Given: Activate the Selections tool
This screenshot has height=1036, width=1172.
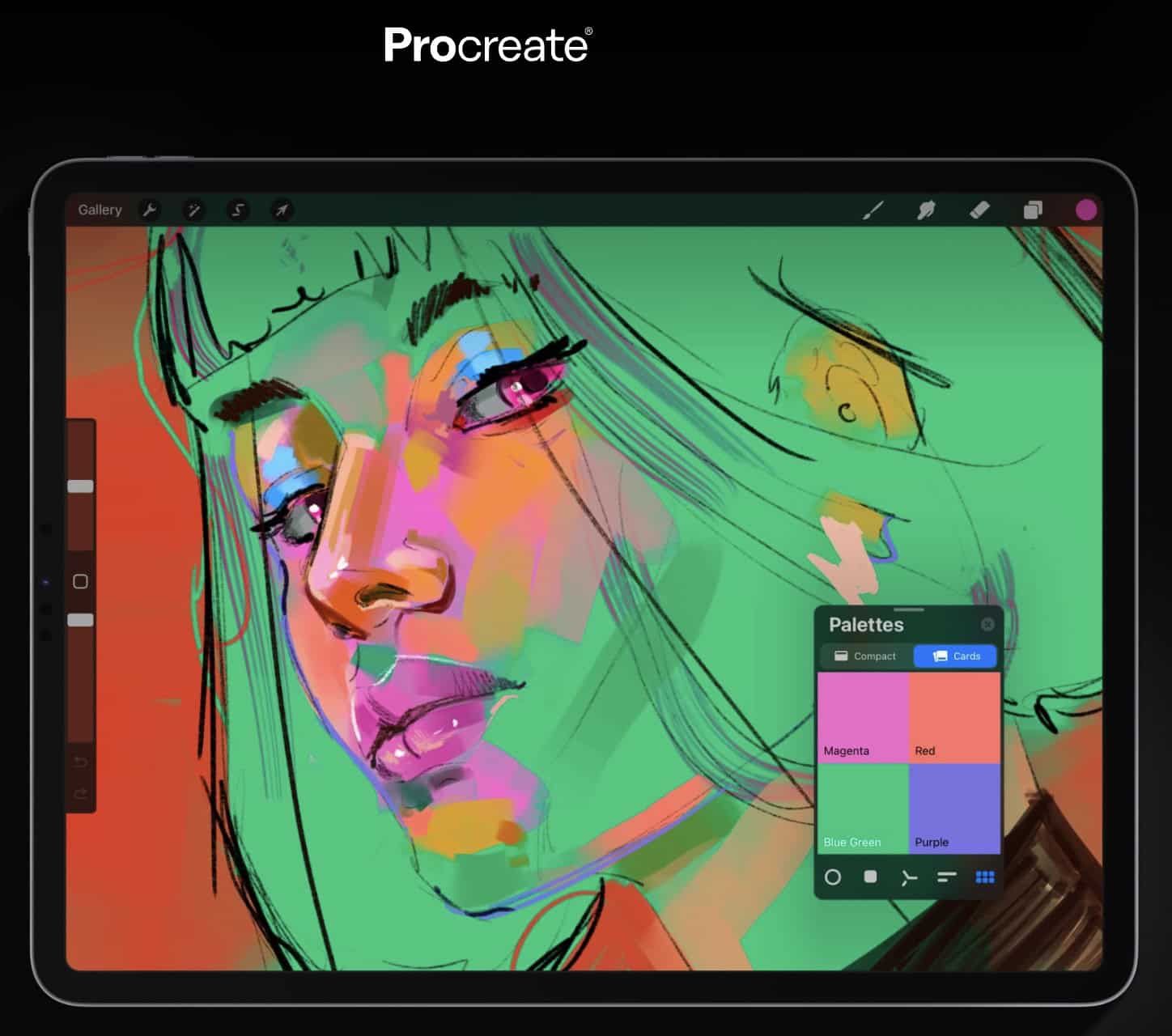Looking at the screenshot, I should (236, 210).
